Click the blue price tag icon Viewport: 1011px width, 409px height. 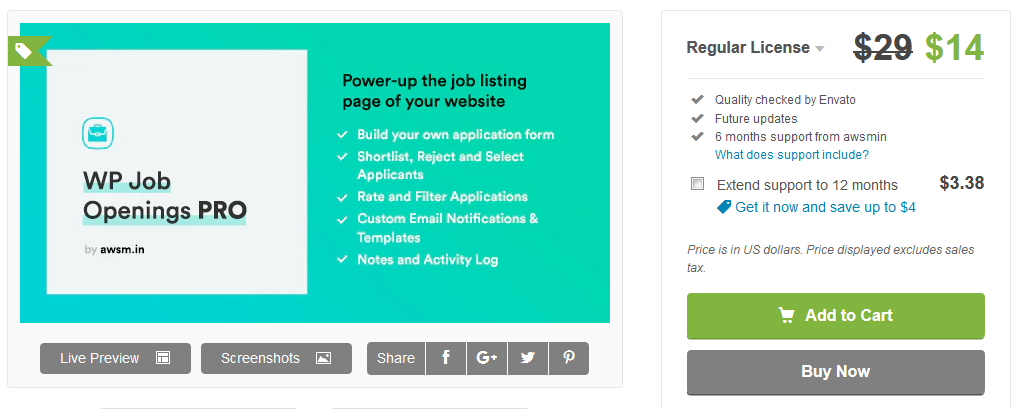pyautogui.click(x=724, y=207)
